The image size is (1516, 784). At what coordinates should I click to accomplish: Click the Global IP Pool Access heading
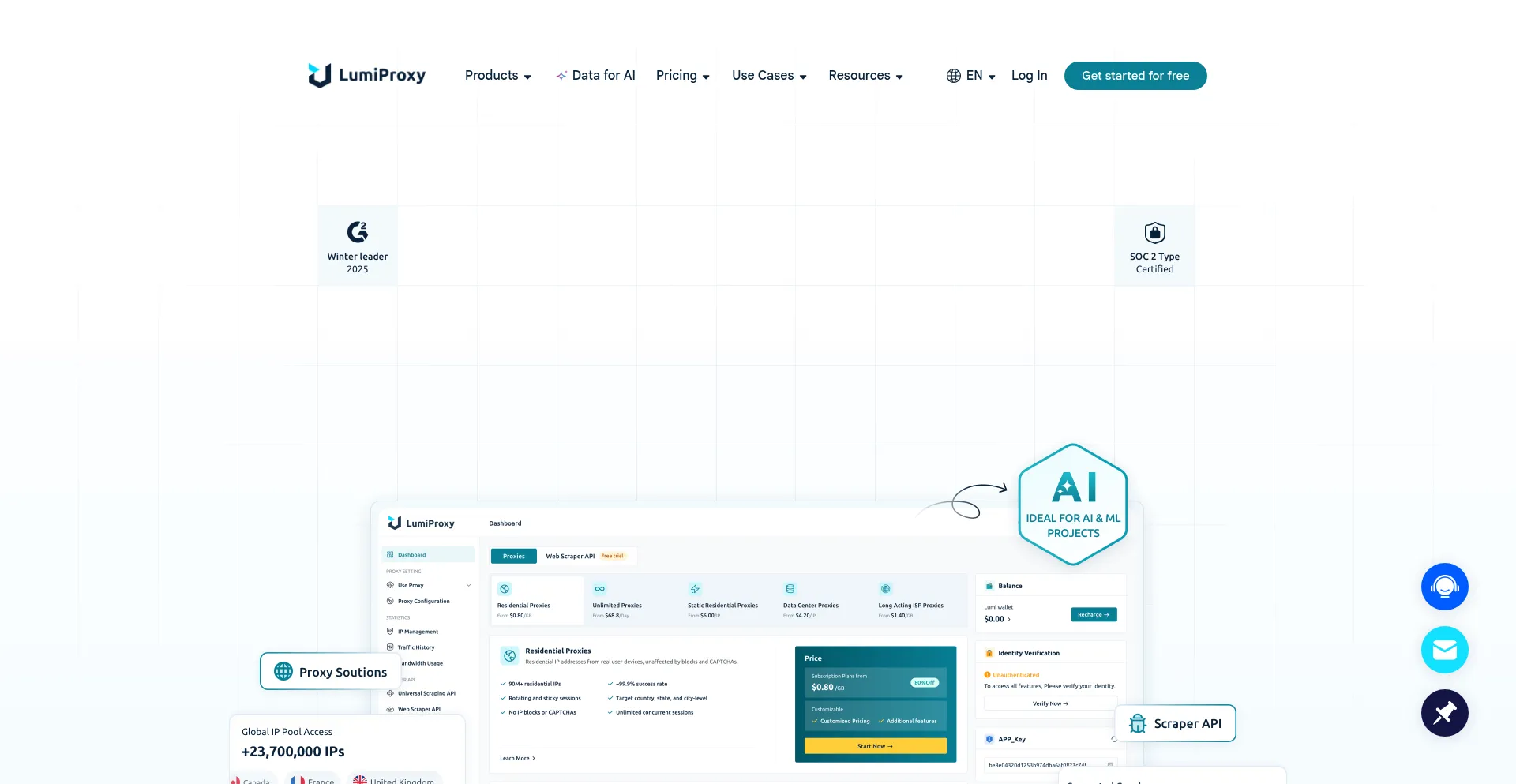(x=287, y=732)
